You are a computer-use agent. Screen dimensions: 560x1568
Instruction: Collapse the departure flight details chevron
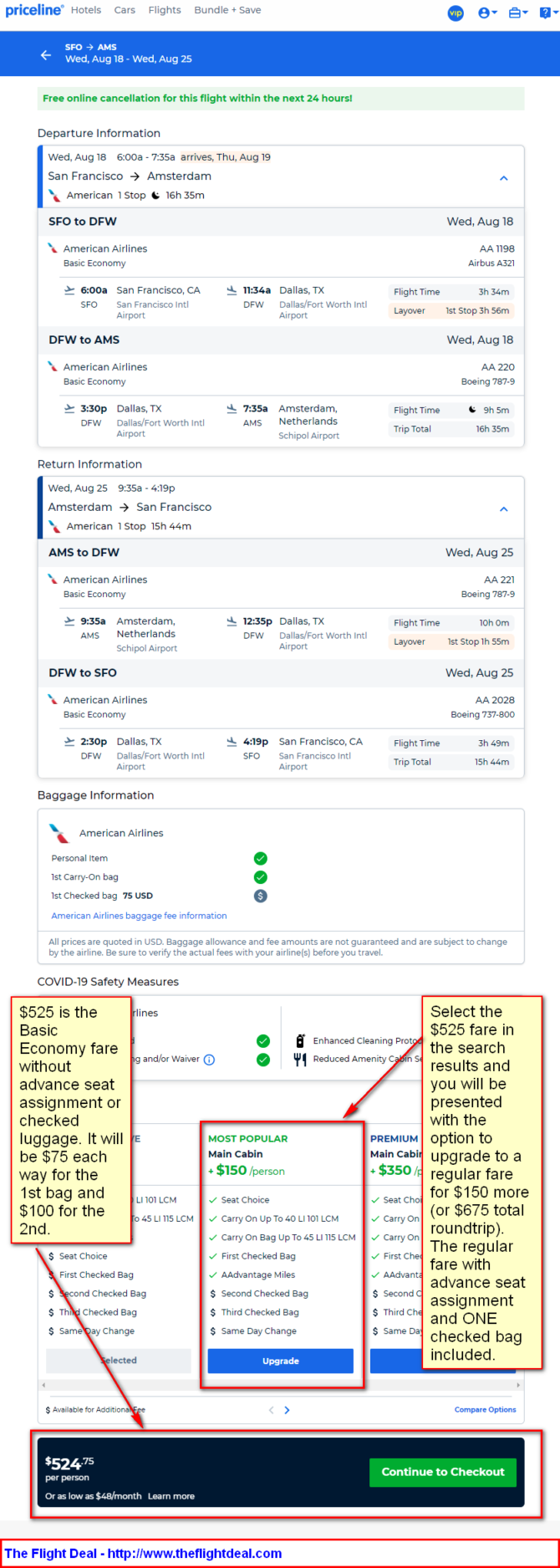coord(504,178)
